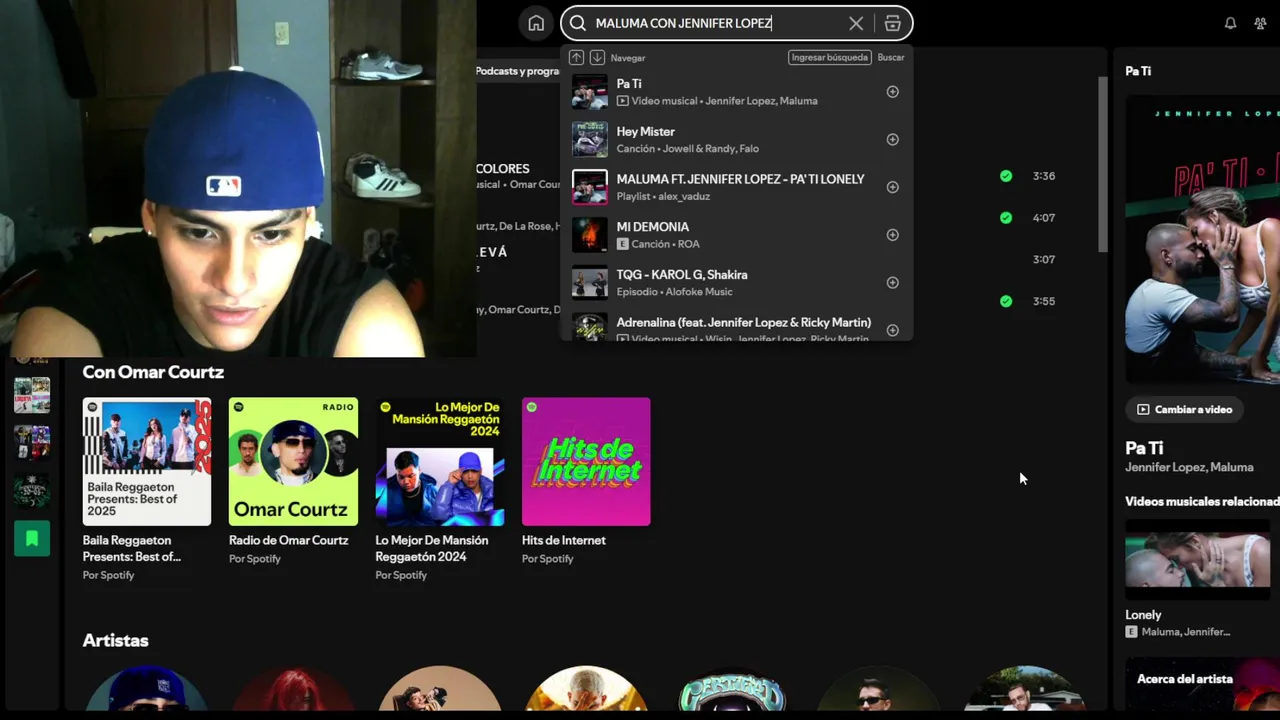
Task: Select MI DEMONIA song suggestion
Action: click(737, 235)
